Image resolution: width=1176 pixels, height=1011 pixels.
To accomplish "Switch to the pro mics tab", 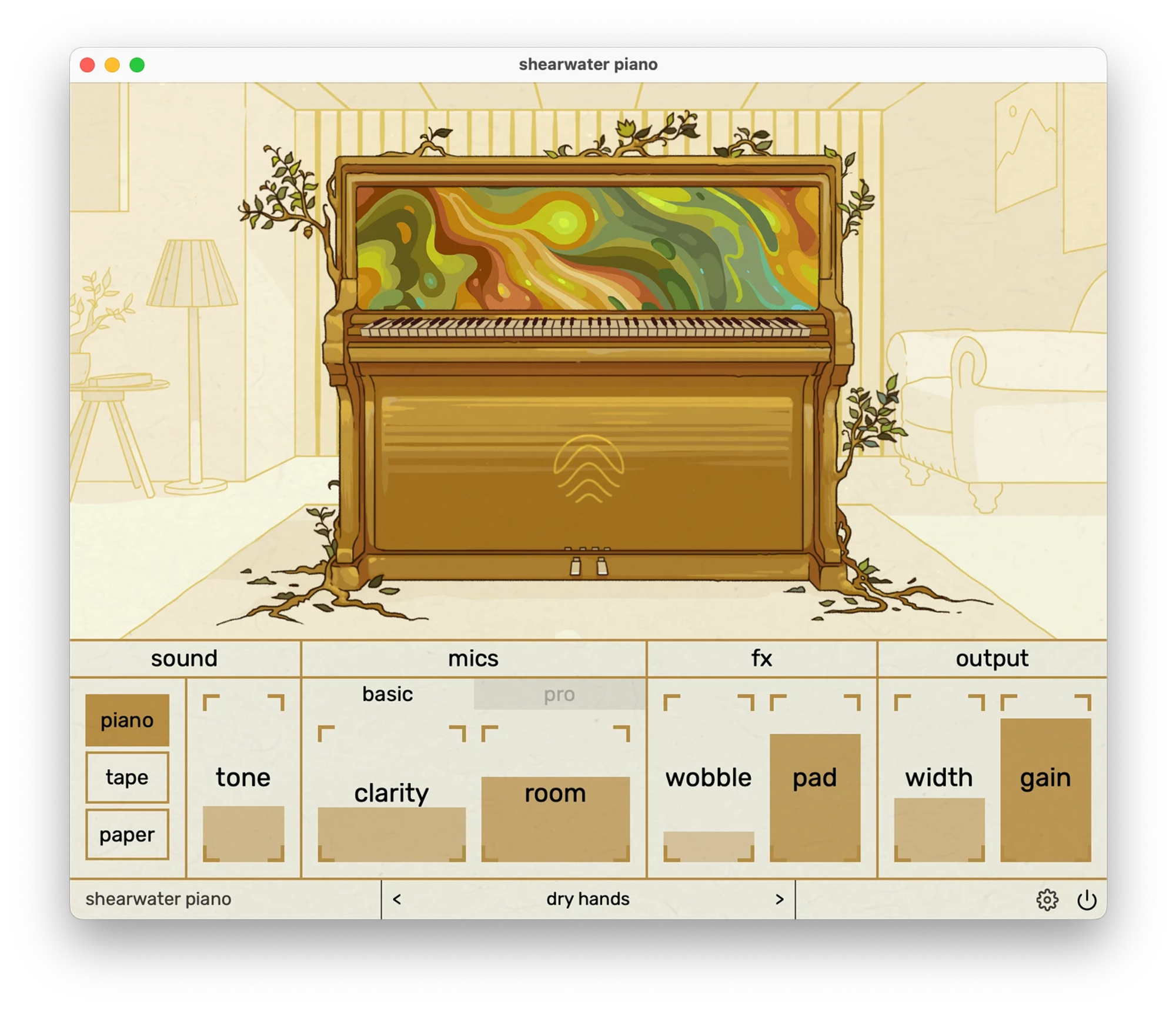I will (559, 695).
